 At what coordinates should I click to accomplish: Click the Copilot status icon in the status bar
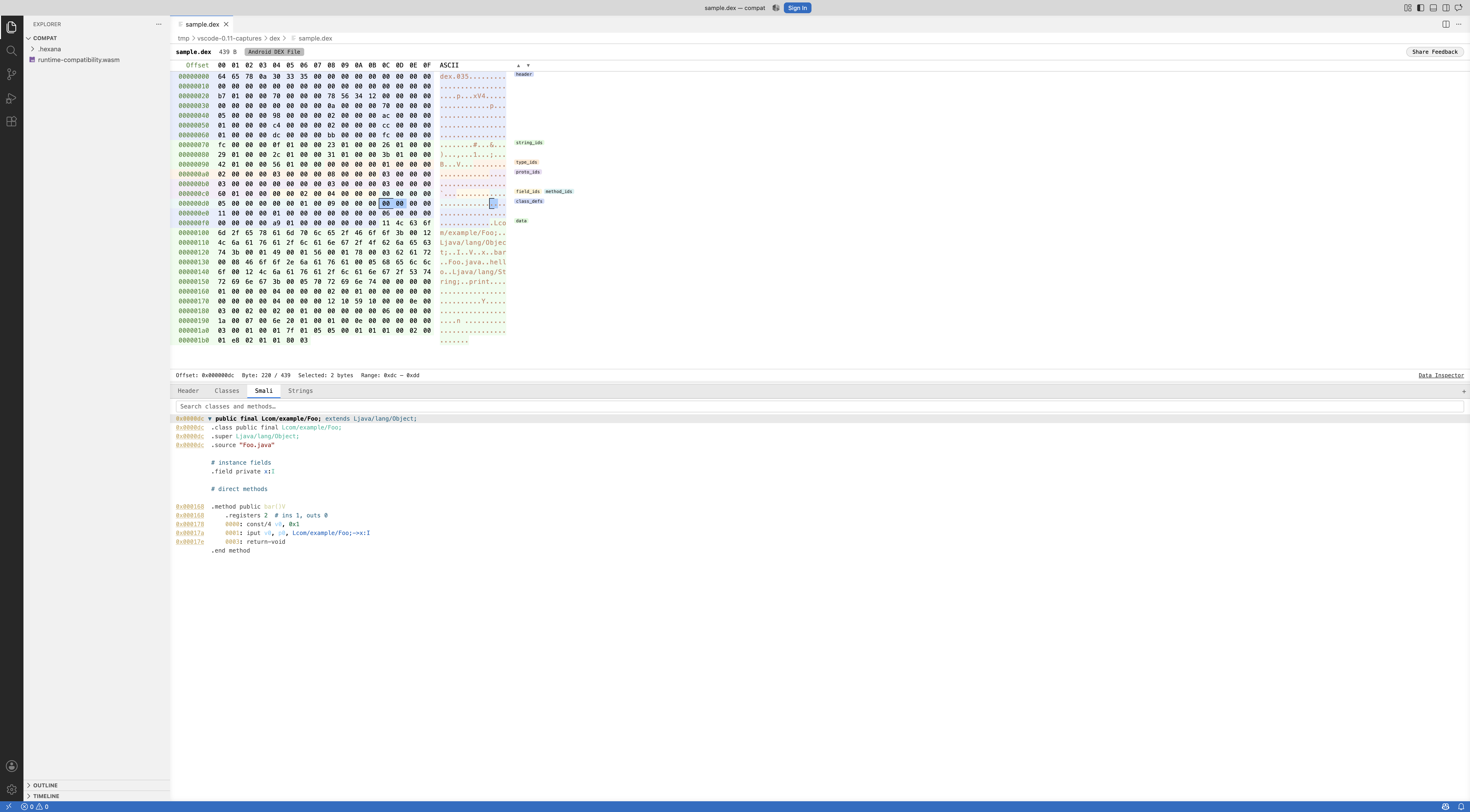point(1446,807)
